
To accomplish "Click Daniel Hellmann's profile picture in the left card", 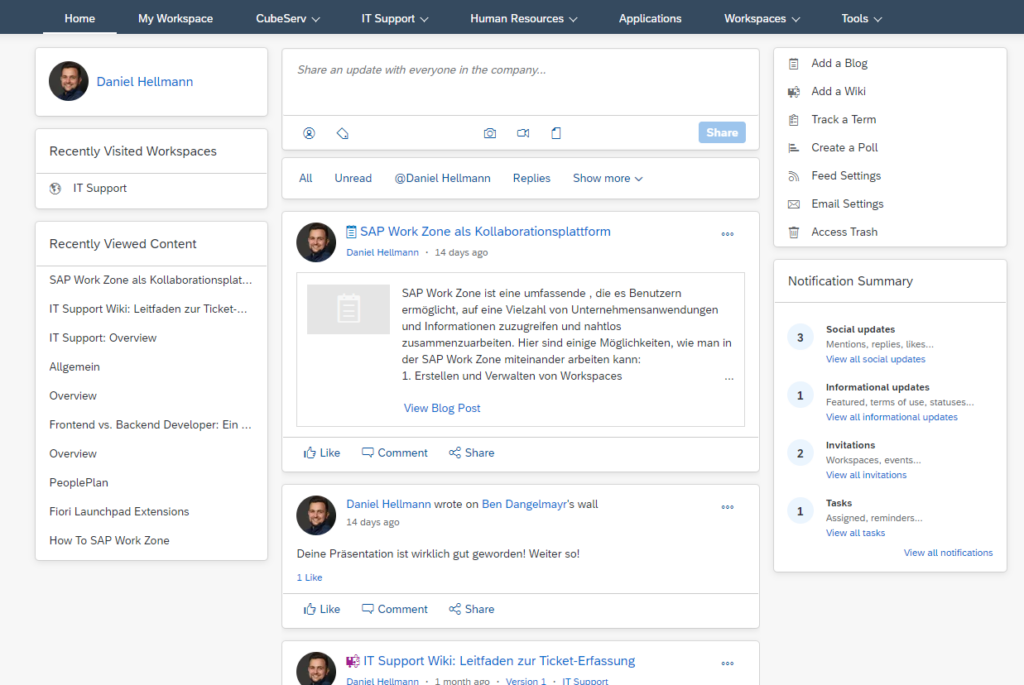I will 69,82.
